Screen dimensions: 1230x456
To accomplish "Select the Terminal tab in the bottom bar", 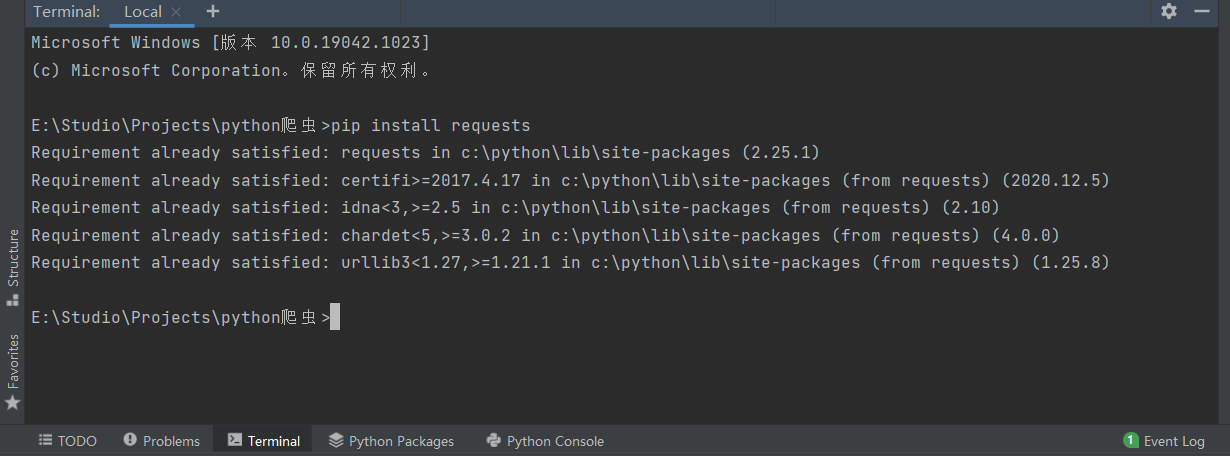I will 273,441.
